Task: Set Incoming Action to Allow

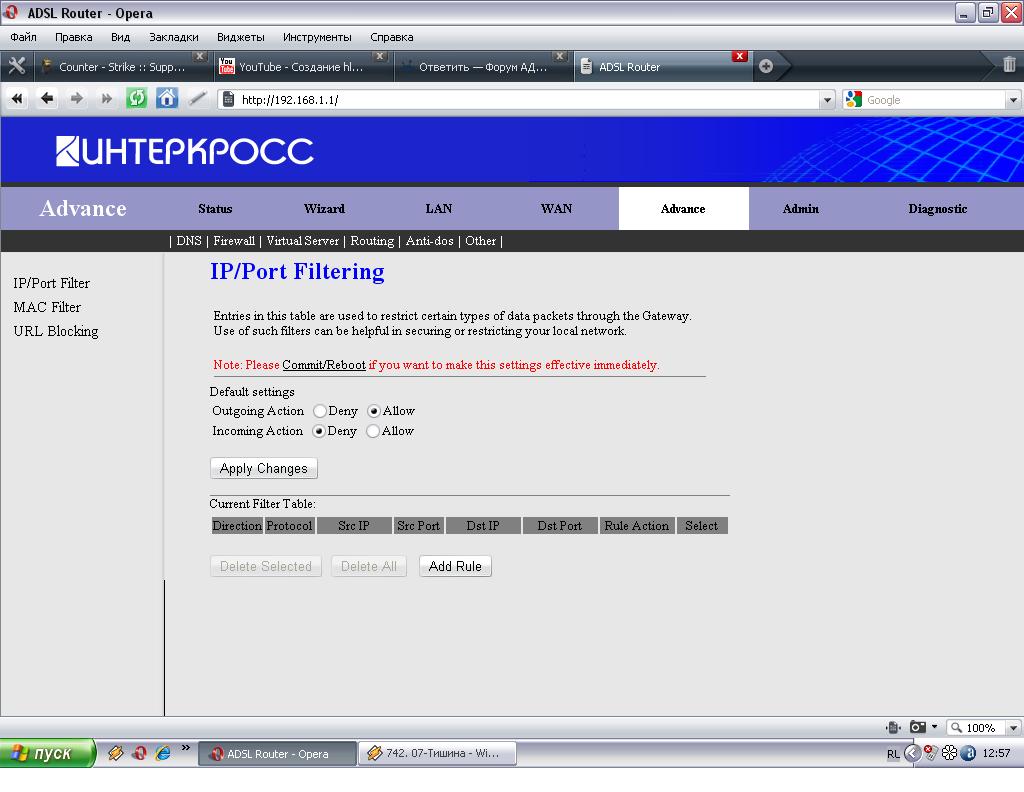Action: click(x=373, y=431)
